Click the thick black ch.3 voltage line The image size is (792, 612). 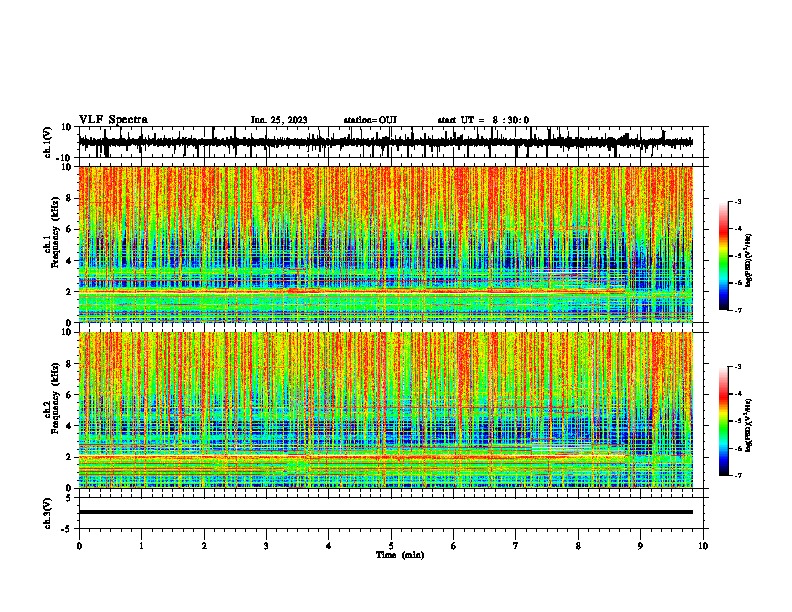[x=385, y=512]
